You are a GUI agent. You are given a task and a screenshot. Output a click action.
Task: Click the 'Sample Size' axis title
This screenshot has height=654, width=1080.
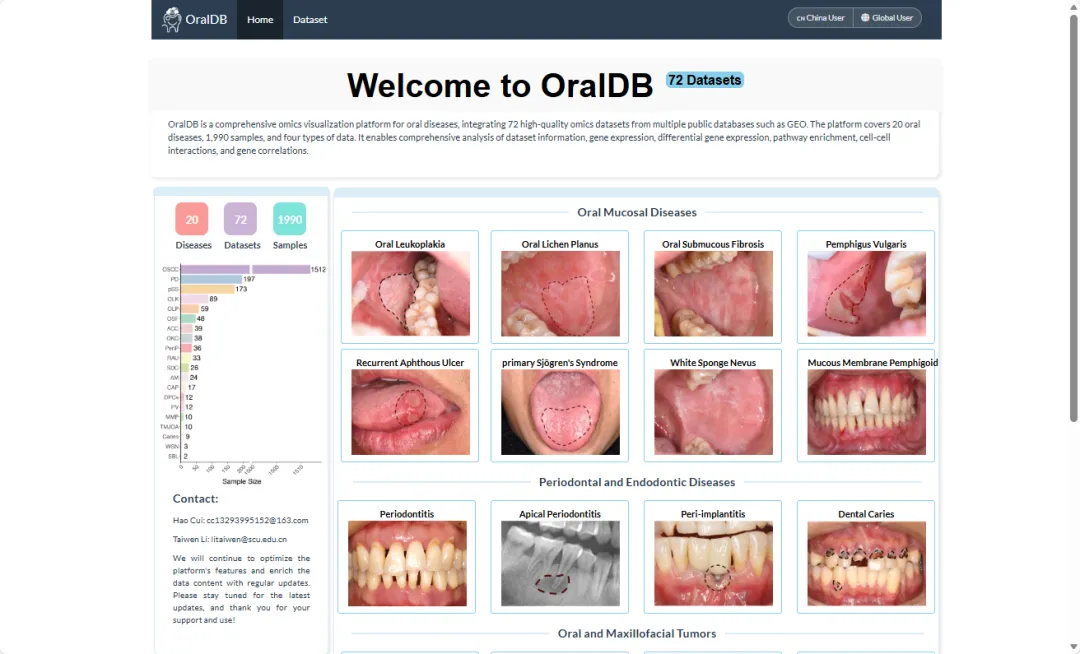[x=242, y=481]
